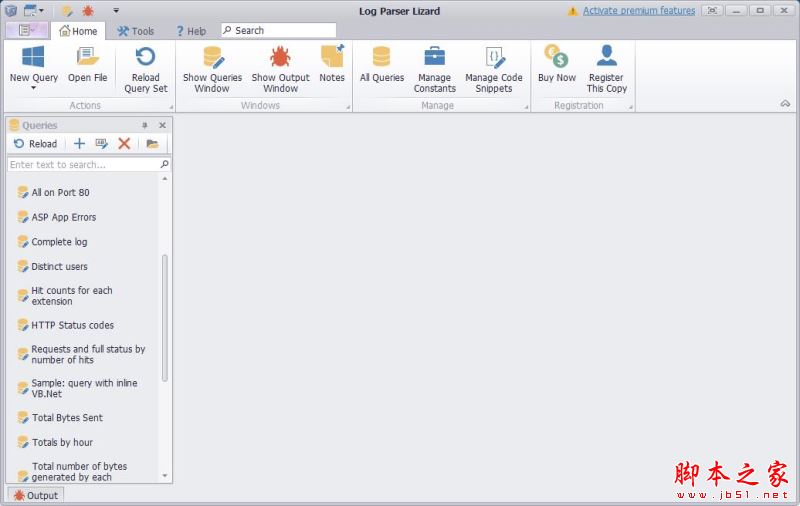Image resolution: width=800 pixels, height=506 pixels.
Task: Click the magnifier icon in the query search
Action: tap(164, 164)
